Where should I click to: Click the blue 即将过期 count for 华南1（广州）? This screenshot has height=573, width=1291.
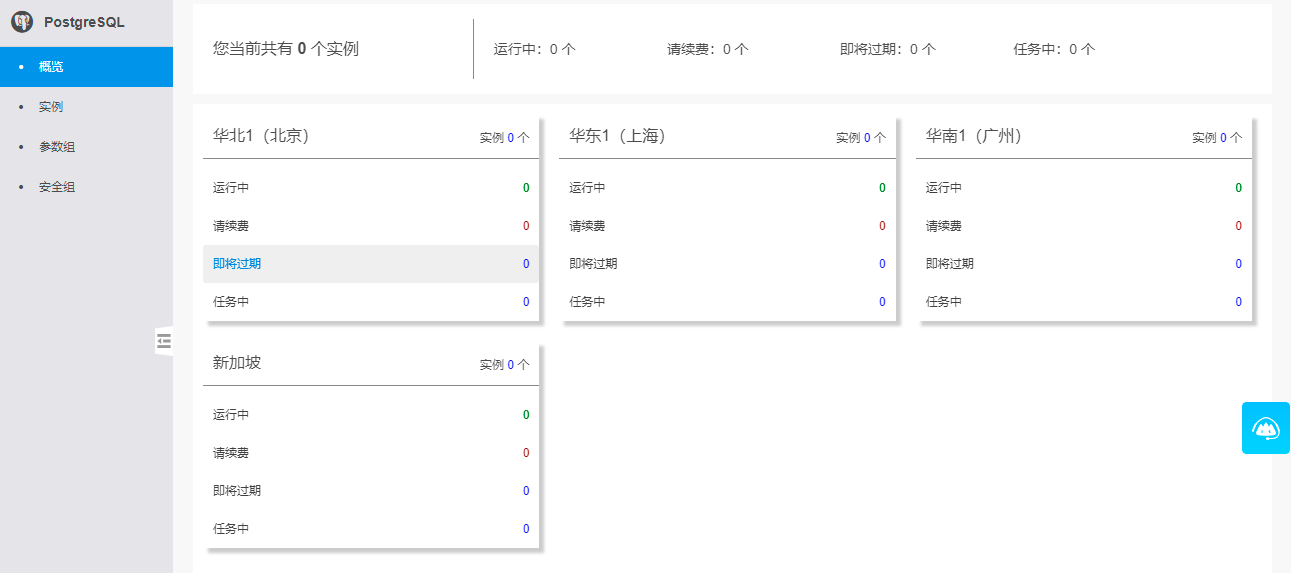[1238, 264]
